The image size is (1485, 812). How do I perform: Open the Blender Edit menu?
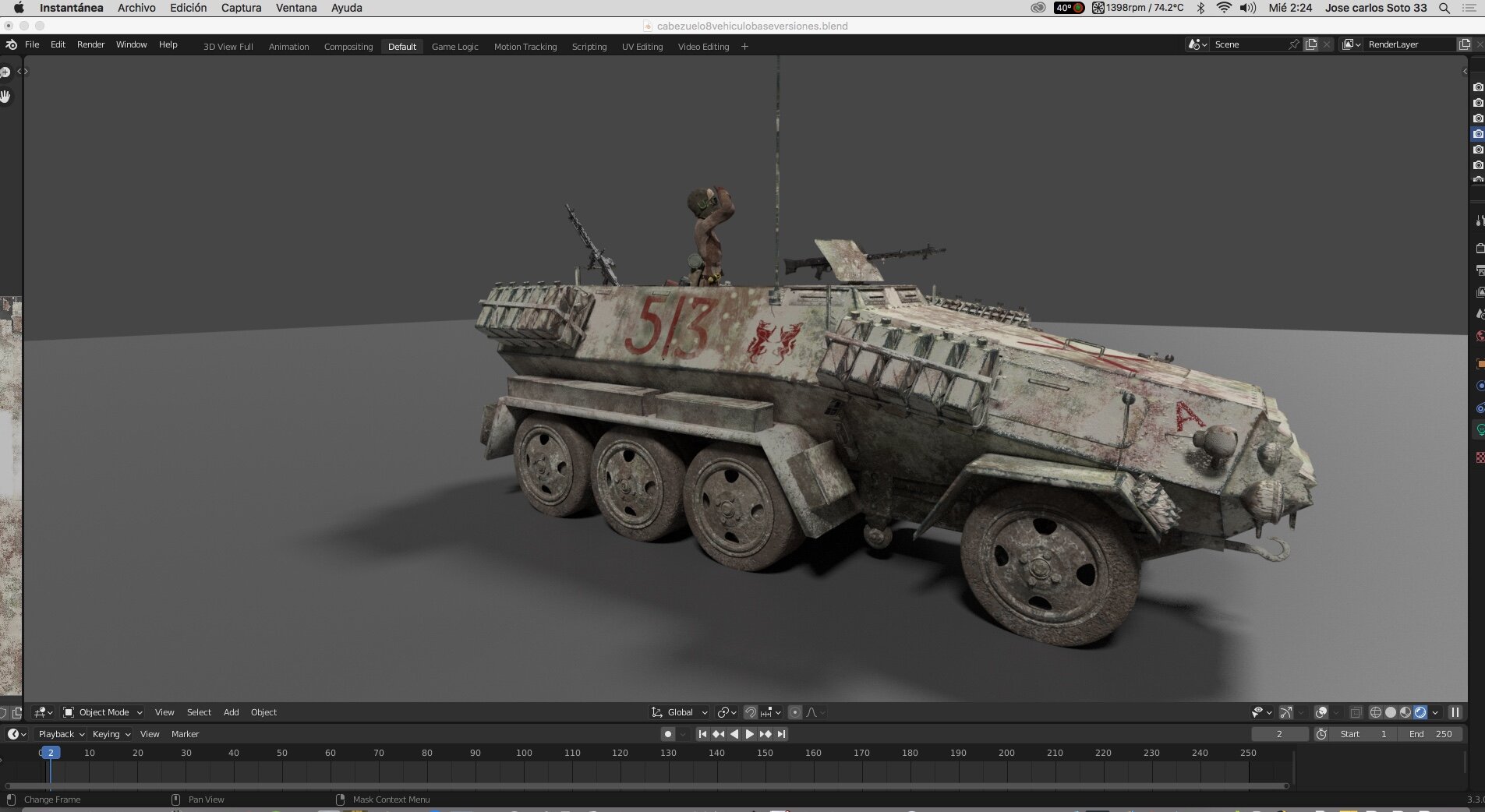pos(58,45)
